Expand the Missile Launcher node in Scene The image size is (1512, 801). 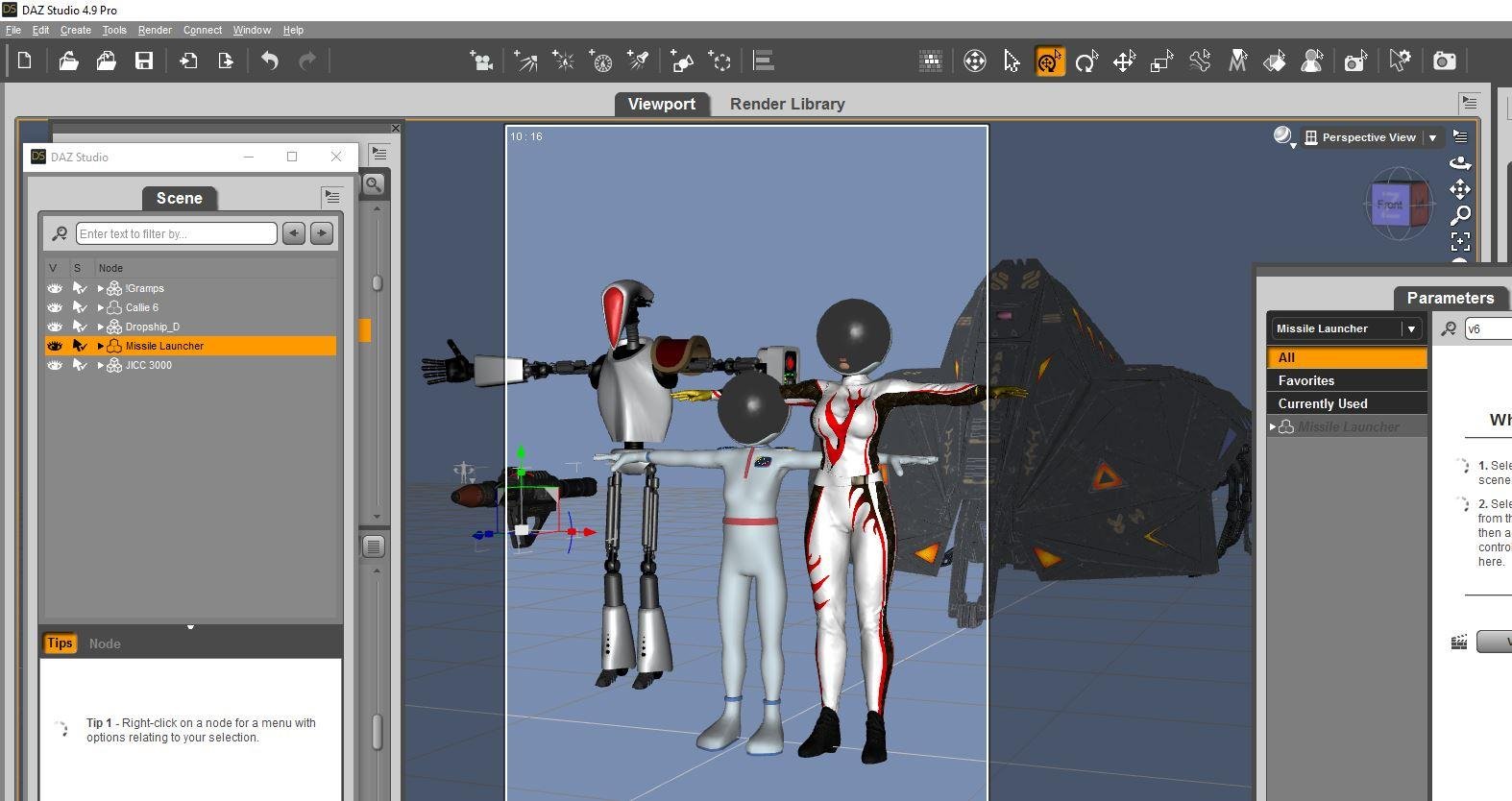pos(100,346)
